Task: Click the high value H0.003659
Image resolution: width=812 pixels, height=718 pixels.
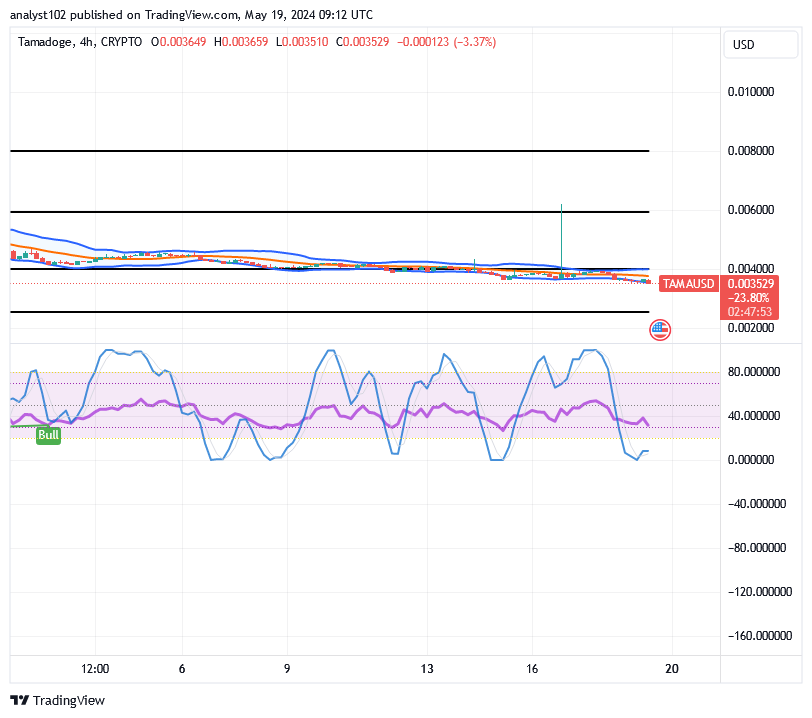Action: pyautogui.click(x=241, y=42)
